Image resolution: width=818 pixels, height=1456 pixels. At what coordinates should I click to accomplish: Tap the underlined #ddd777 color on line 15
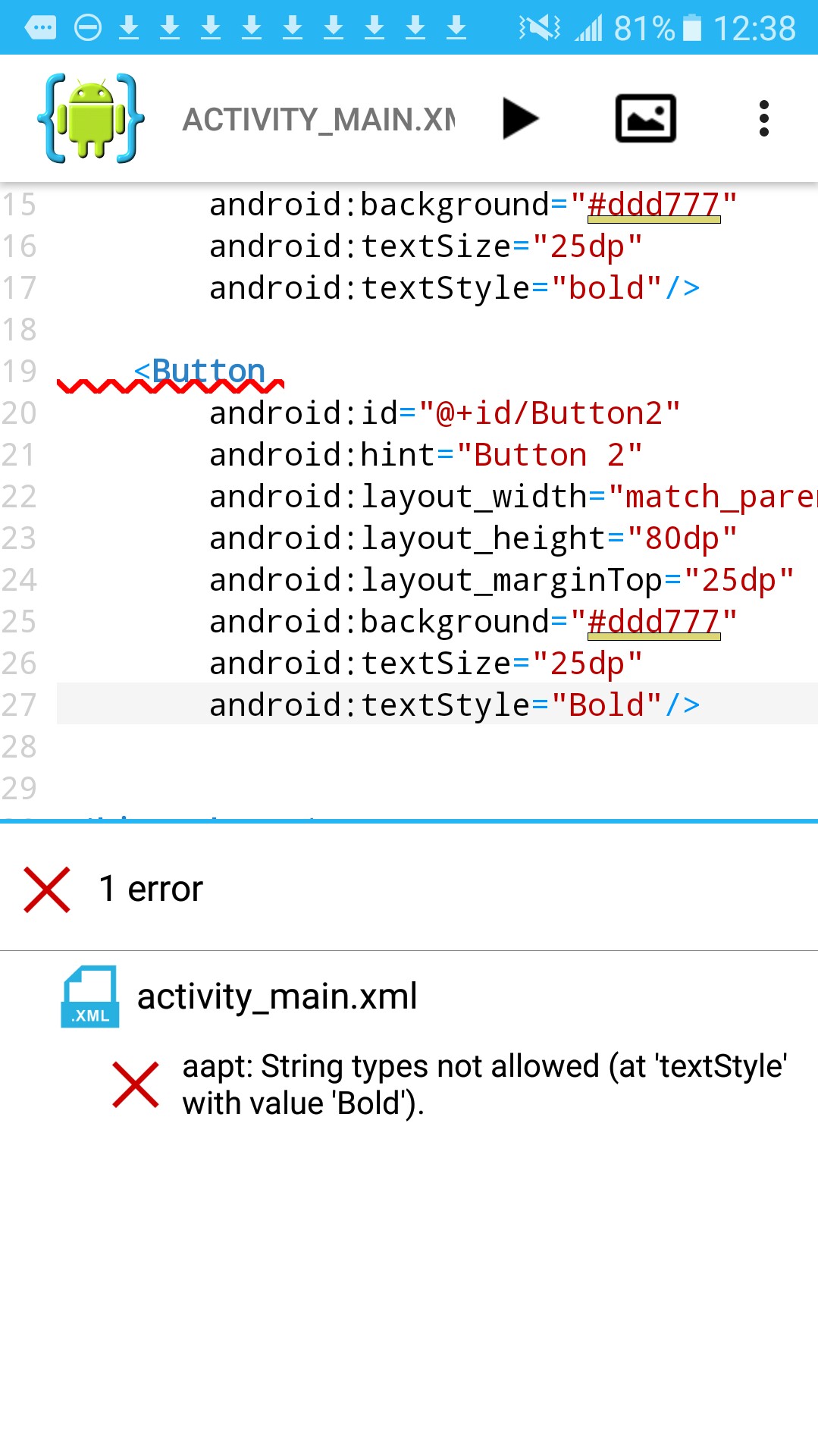pos(653,205)
